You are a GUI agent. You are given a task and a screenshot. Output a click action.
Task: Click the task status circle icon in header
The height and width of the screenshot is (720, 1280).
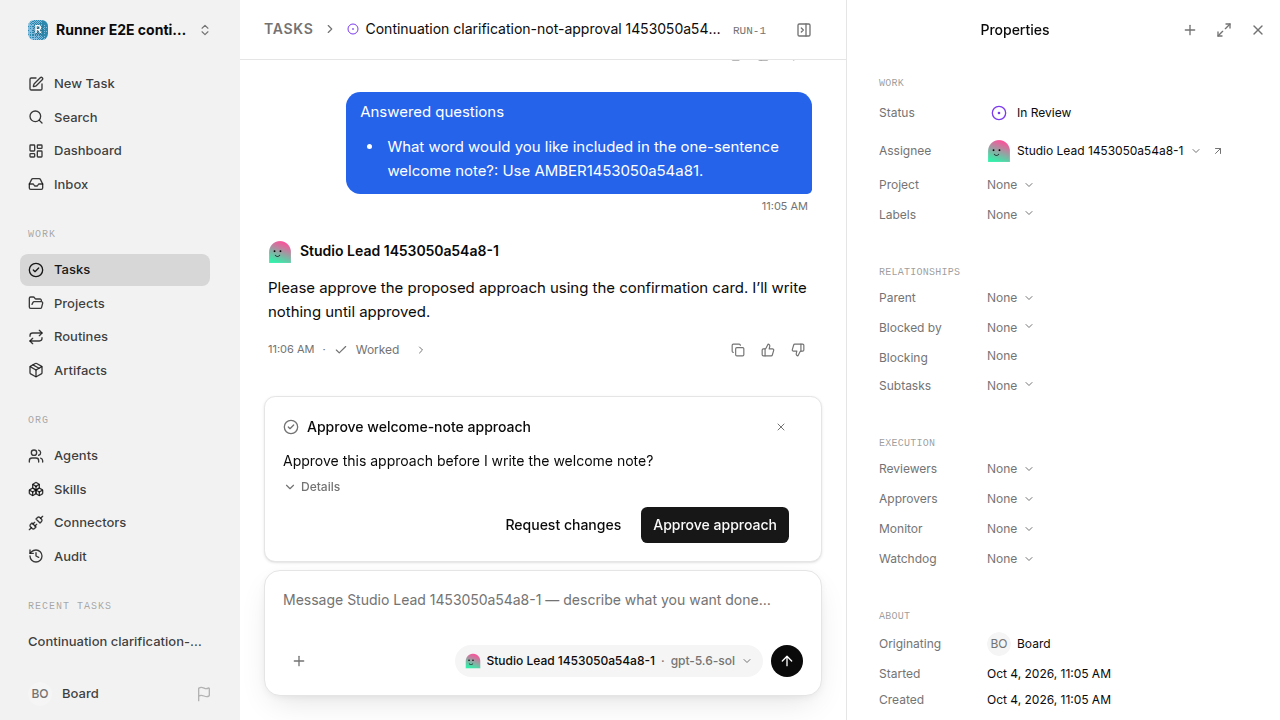353,29
